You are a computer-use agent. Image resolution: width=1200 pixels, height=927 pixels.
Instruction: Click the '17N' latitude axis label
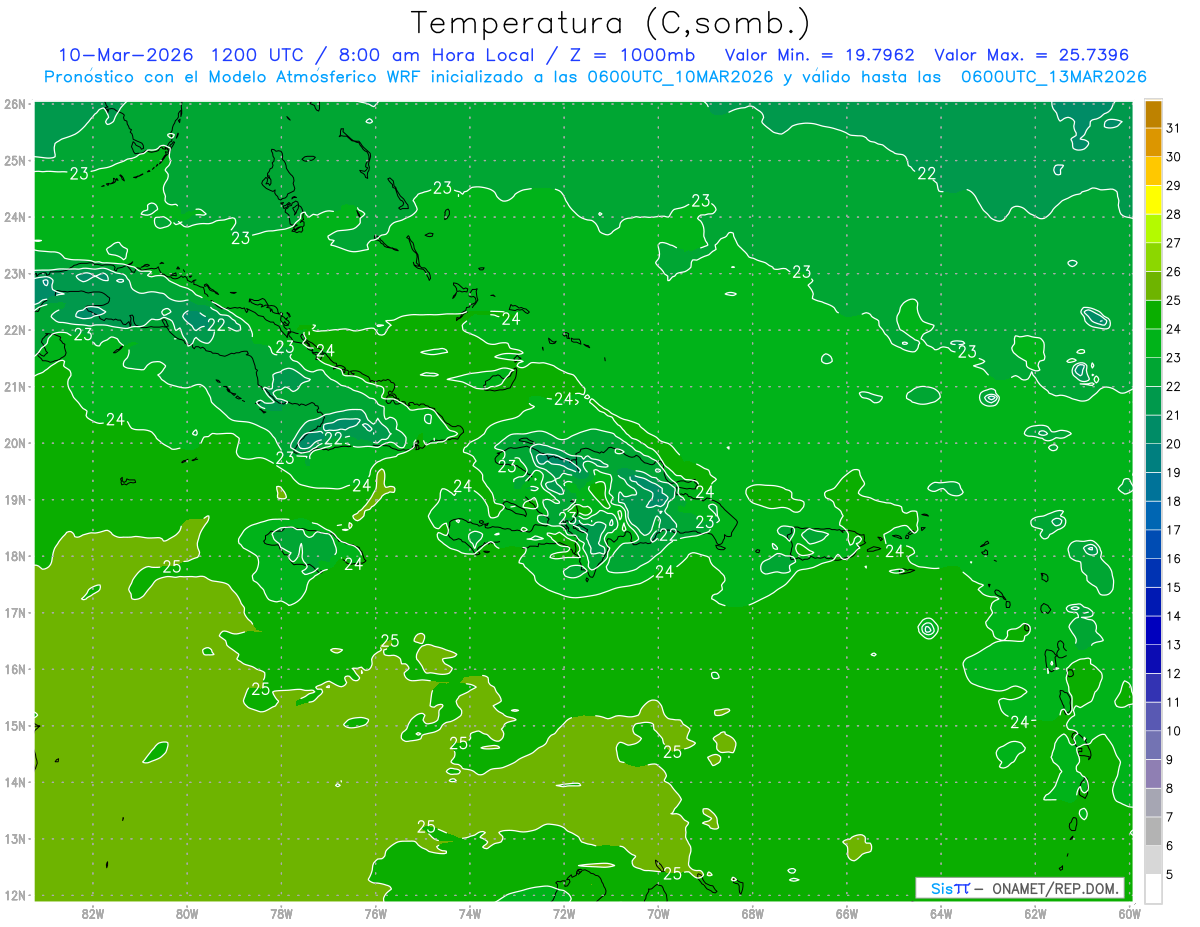[14, 613]
